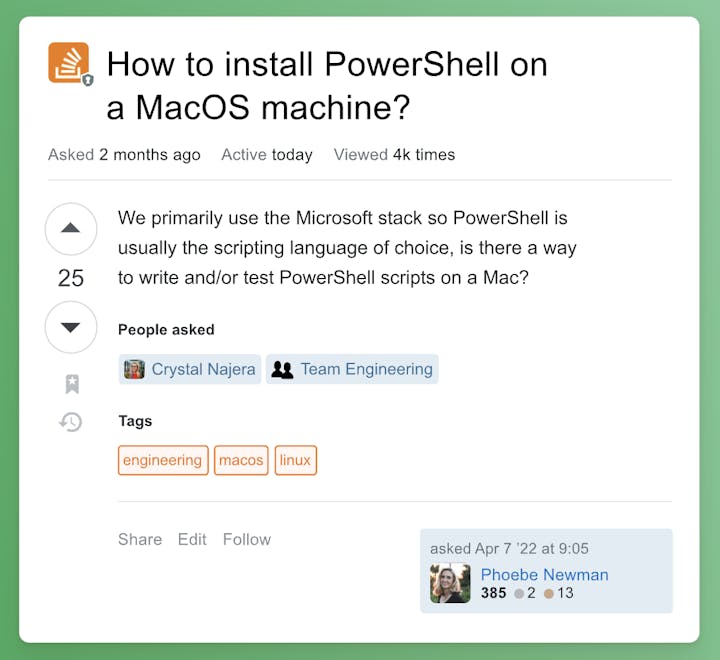The width and height of the screenshot is (720, 660).
Task: Toggle bookmark on this question
Action: (71, 384)
